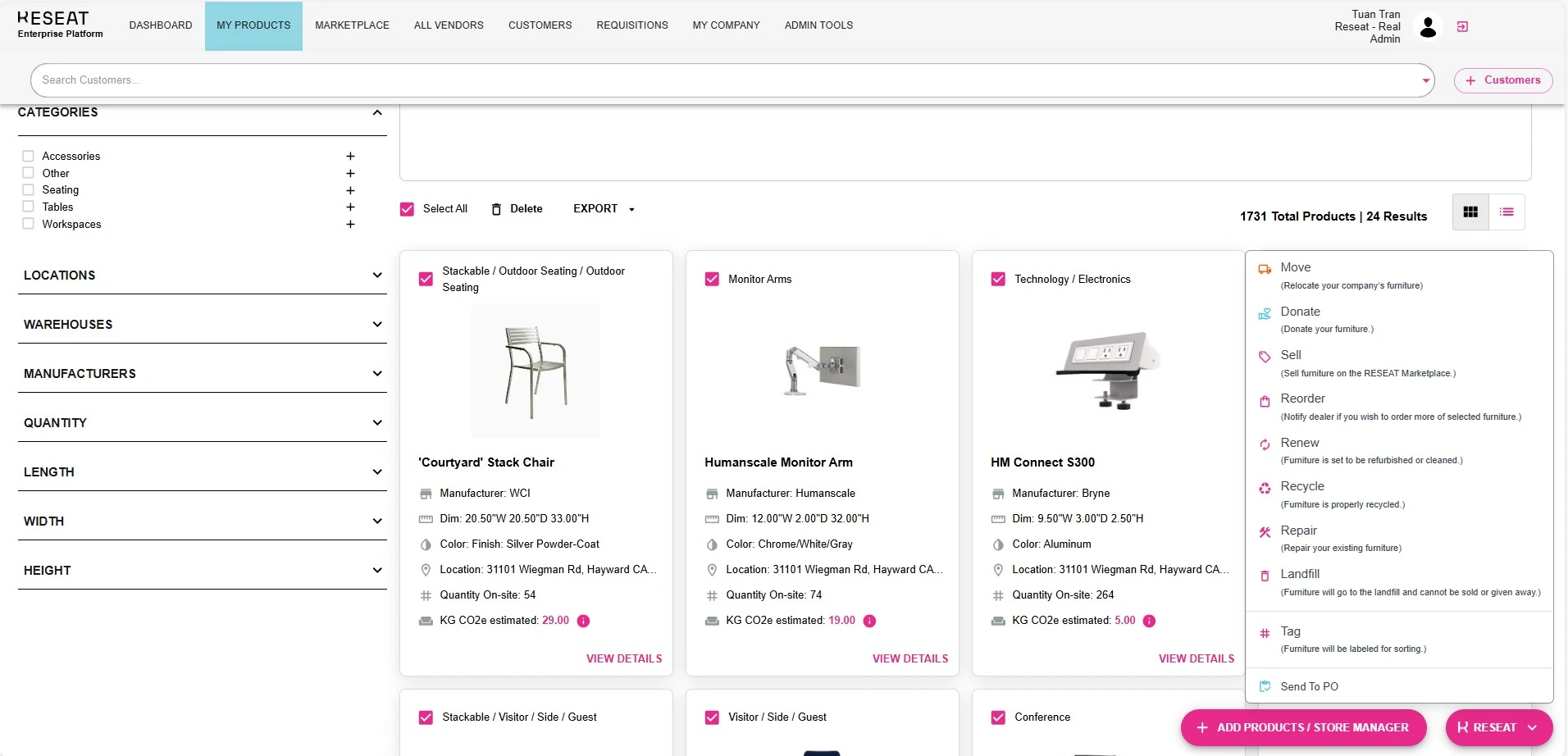This screenshot has width=1568, height=756.
Task: Choose Donate from the action menu
Action: coord(1300,312)
